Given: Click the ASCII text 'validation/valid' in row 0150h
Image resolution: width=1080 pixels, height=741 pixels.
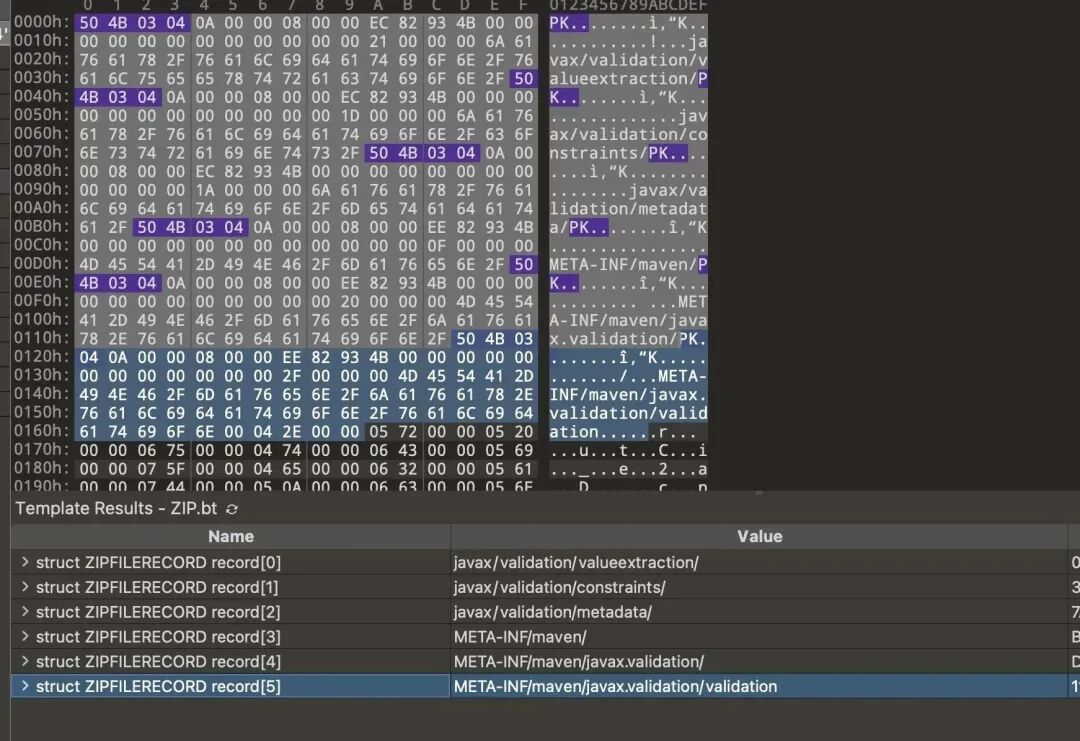Looking at the screenshot, I should tap(628, 413).
